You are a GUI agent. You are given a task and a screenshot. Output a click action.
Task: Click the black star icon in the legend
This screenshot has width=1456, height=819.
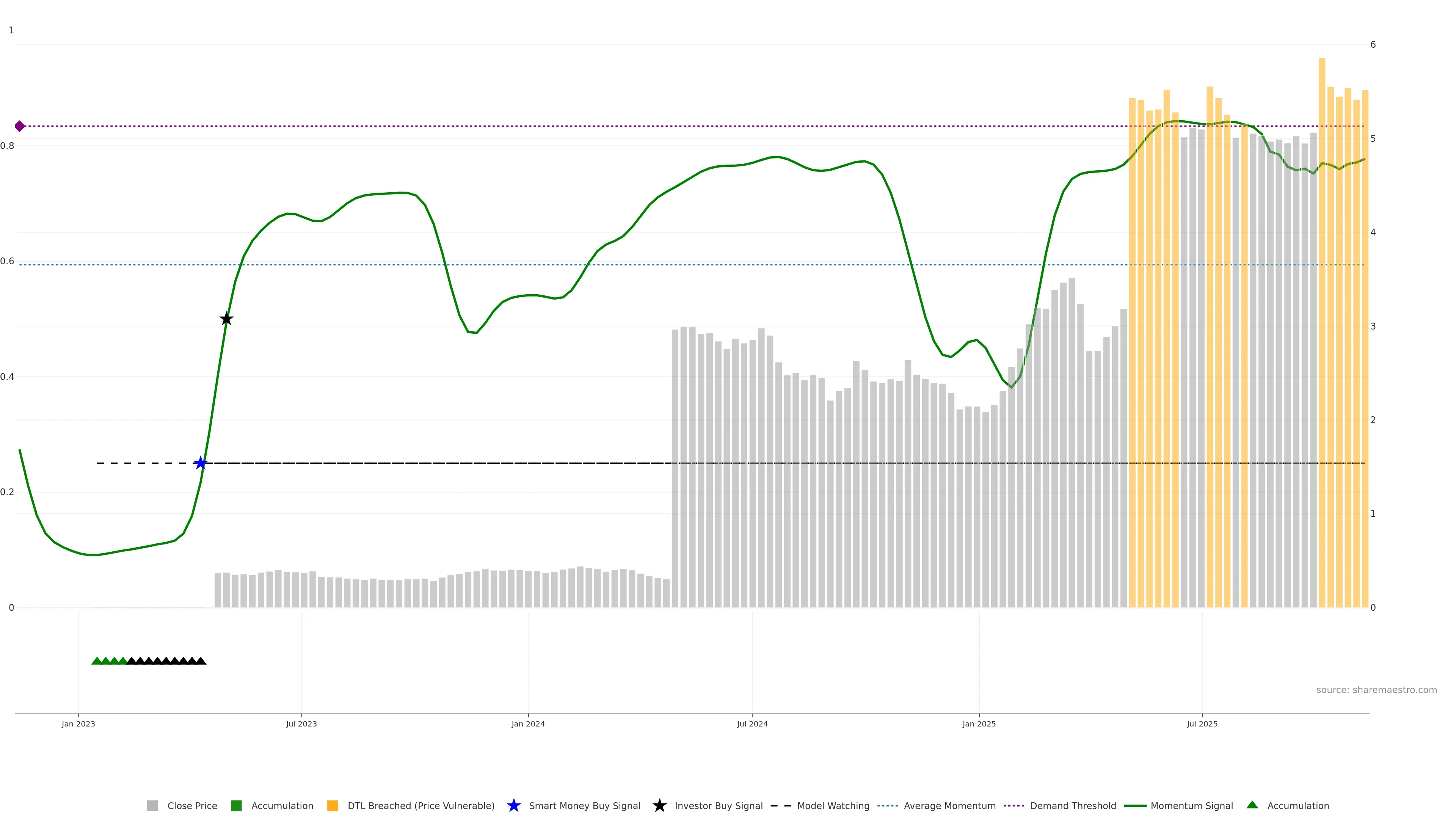659,806
